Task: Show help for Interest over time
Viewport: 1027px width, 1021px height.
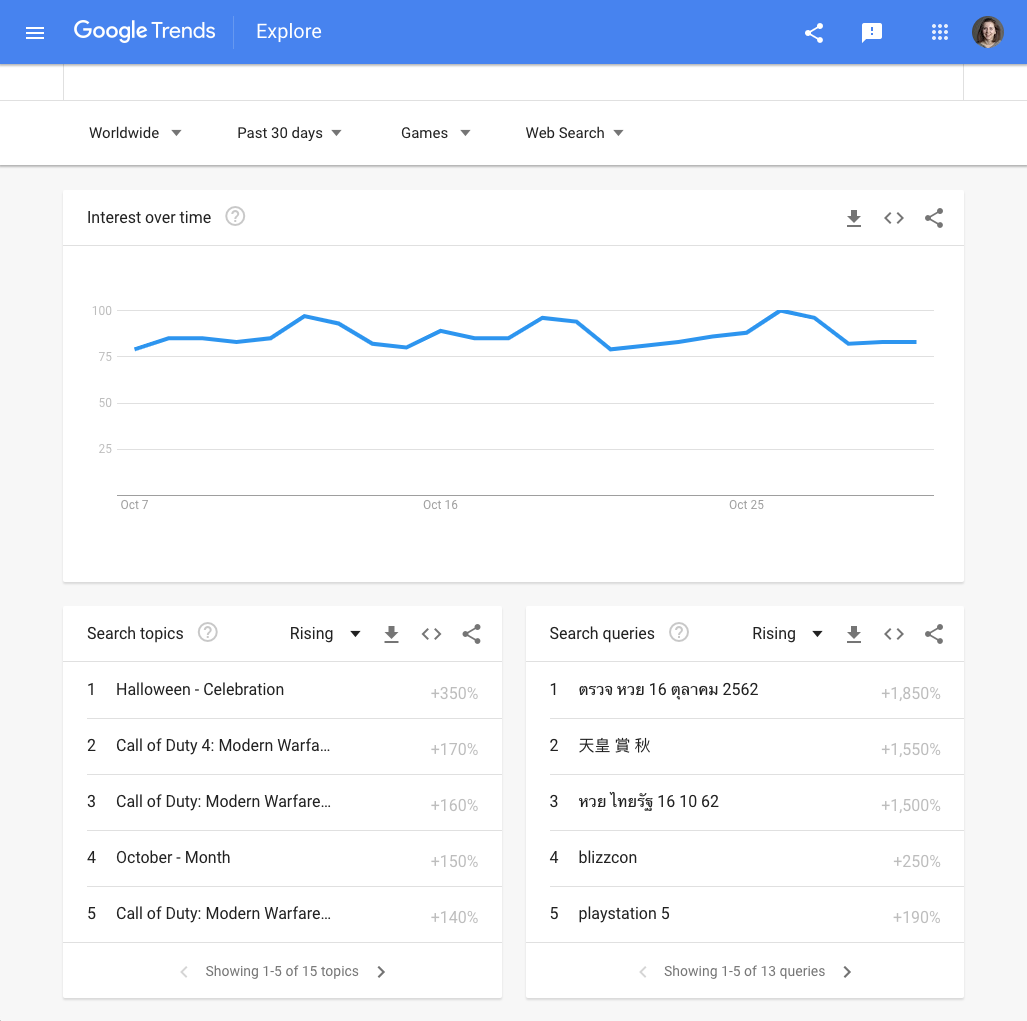Action: (235, 216)
